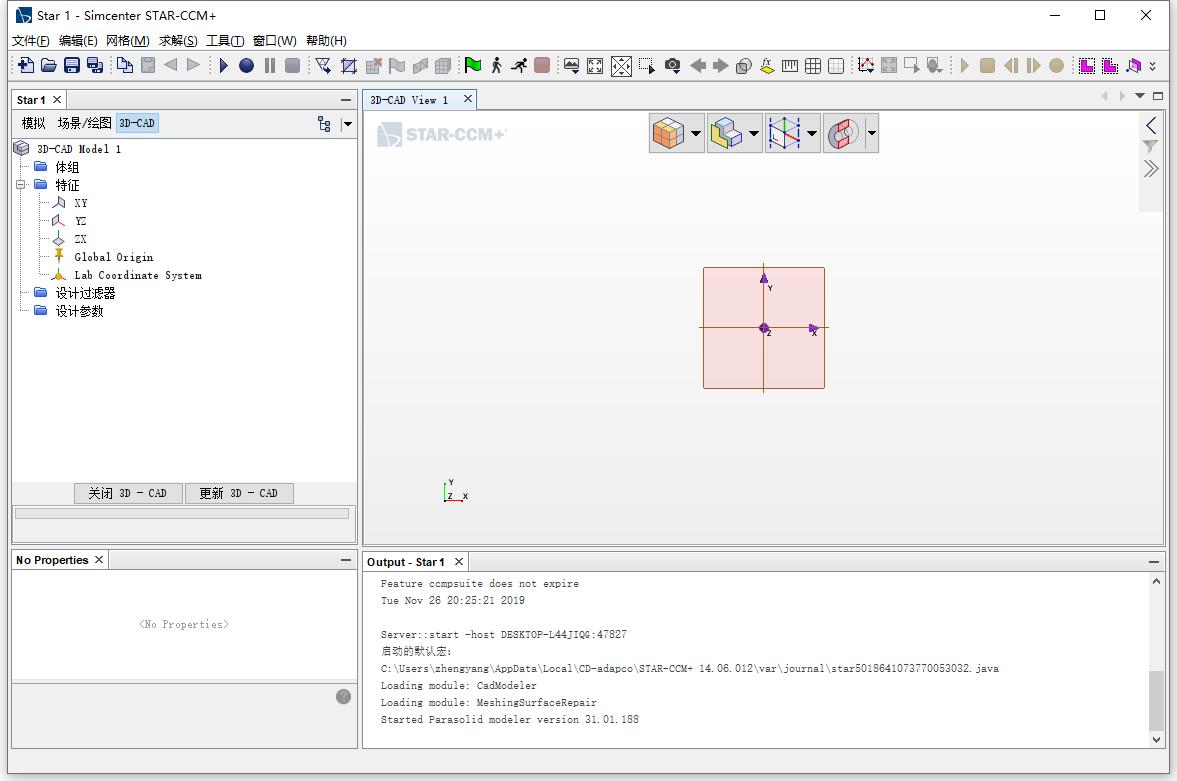Select the 3D-CAD View 1 tab
This screenshot has height=781, width=1177.
409,100
